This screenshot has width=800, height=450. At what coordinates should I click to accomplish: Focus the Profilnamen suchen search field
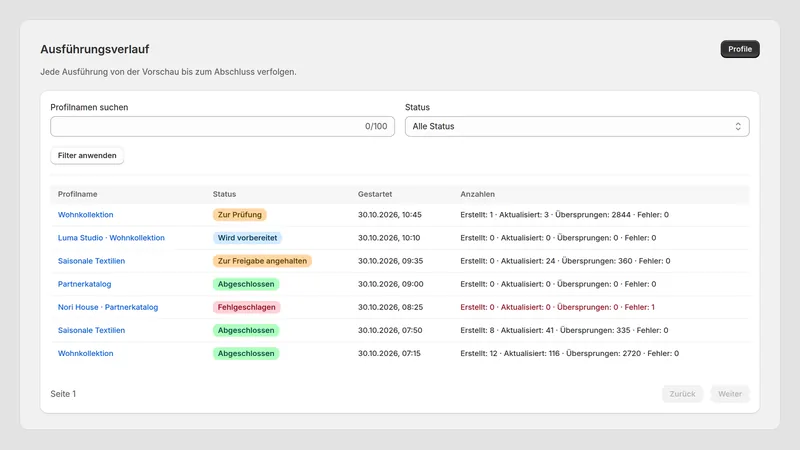[222, 127]
